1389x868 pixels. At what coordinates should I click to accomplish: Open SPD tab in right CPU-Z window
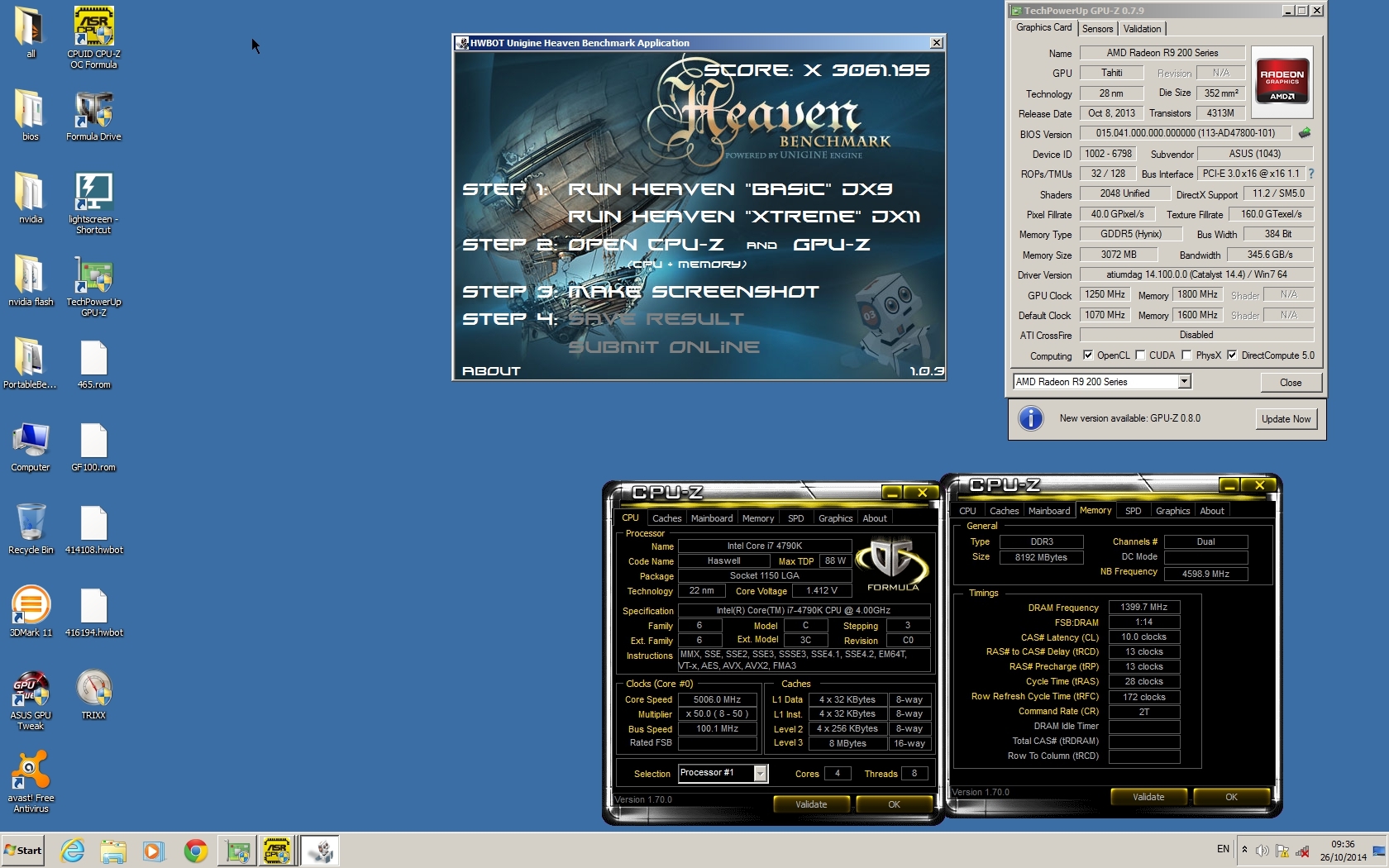1133,511
